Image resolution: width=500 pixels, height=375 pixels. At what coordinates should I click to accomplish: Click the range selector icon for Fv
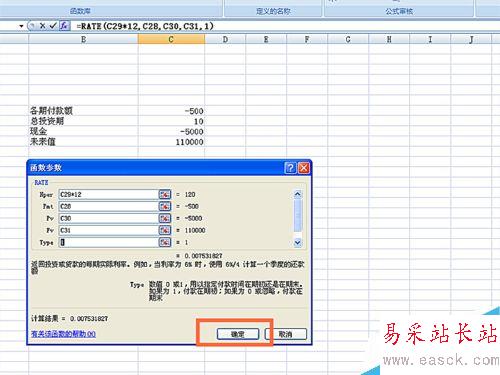(x=165, y=230)
